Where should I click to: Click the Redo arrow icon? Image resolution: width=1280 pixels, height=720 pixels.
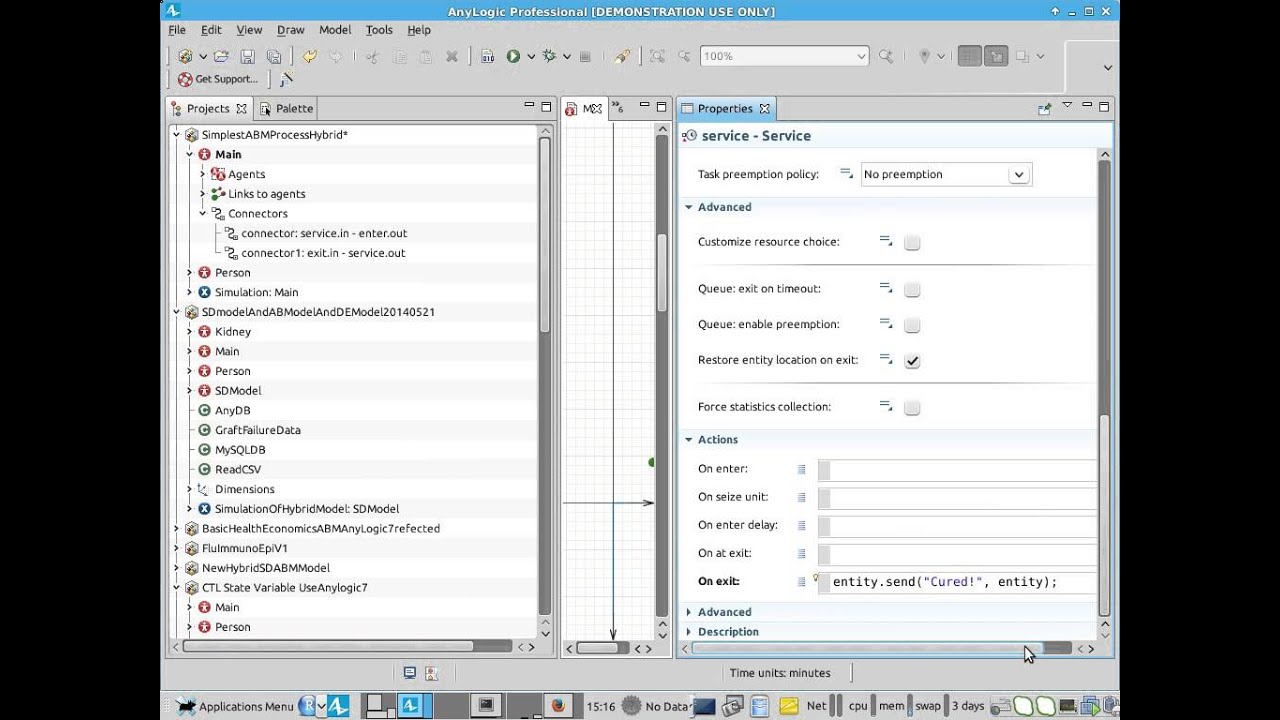335,57
